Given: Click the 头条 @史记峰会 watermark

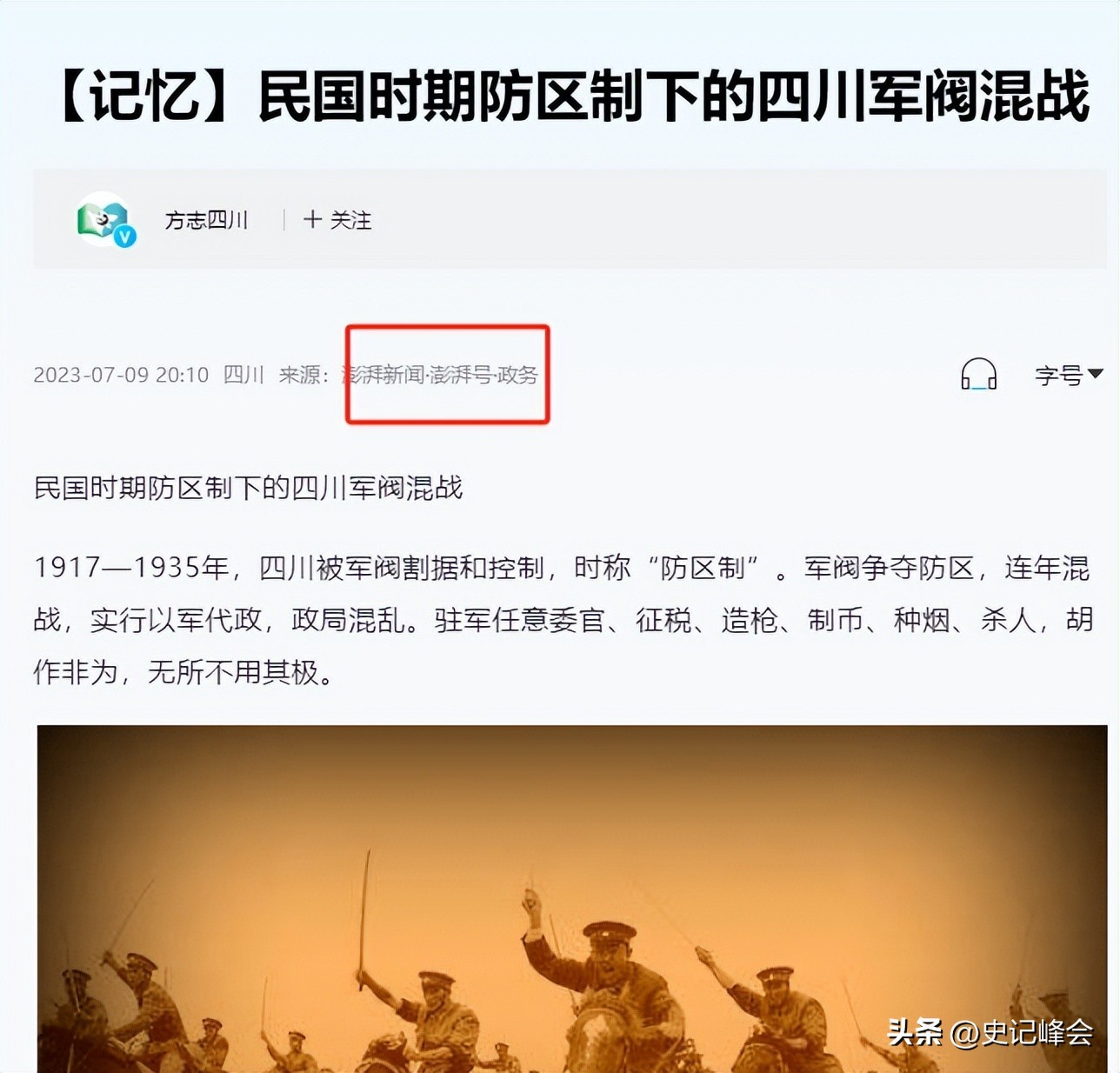Looking at the screenshot, I should [990, 1032].
